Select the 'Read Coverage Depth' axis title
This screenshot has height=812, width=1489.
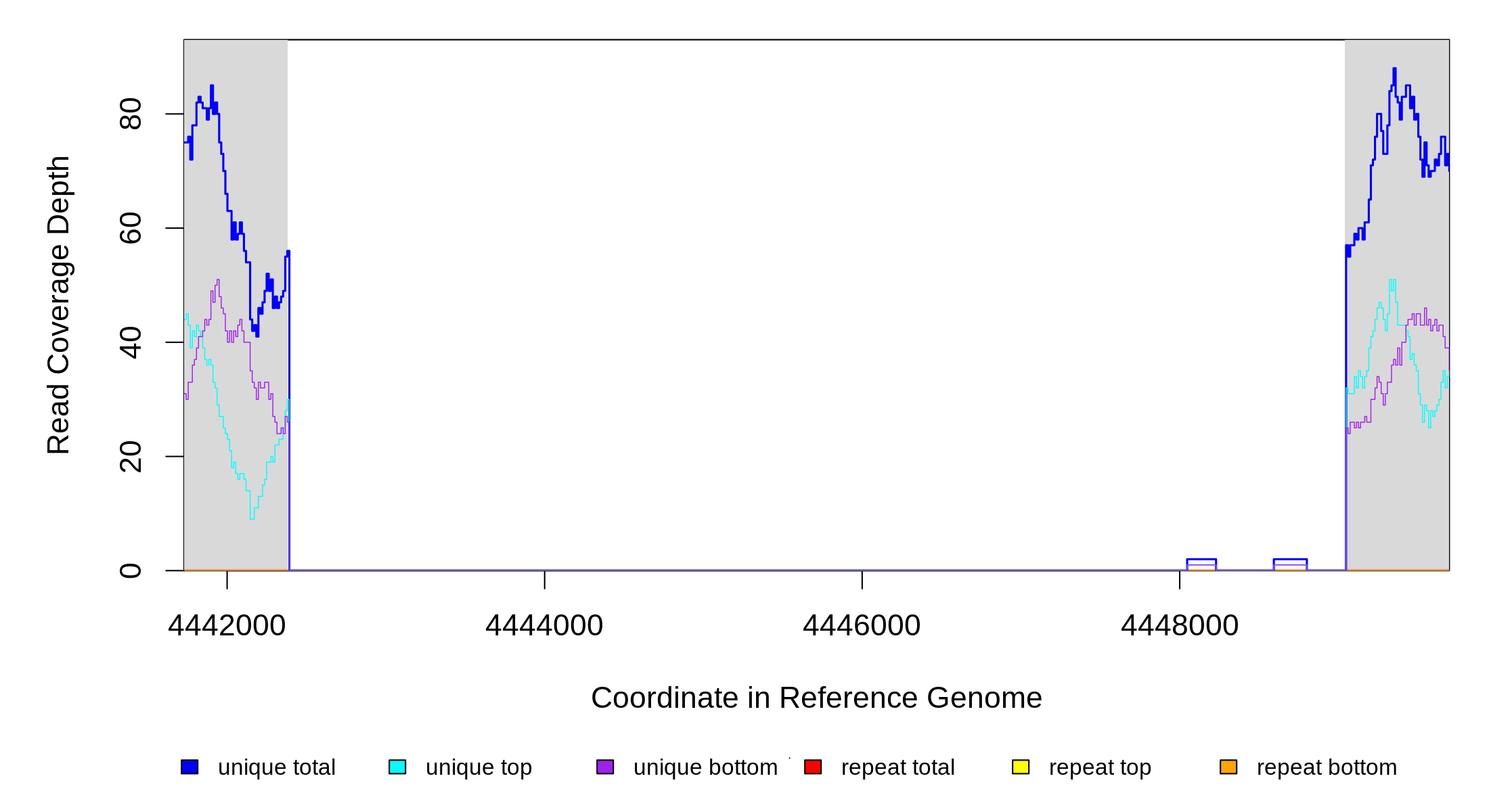coord(59,304)
